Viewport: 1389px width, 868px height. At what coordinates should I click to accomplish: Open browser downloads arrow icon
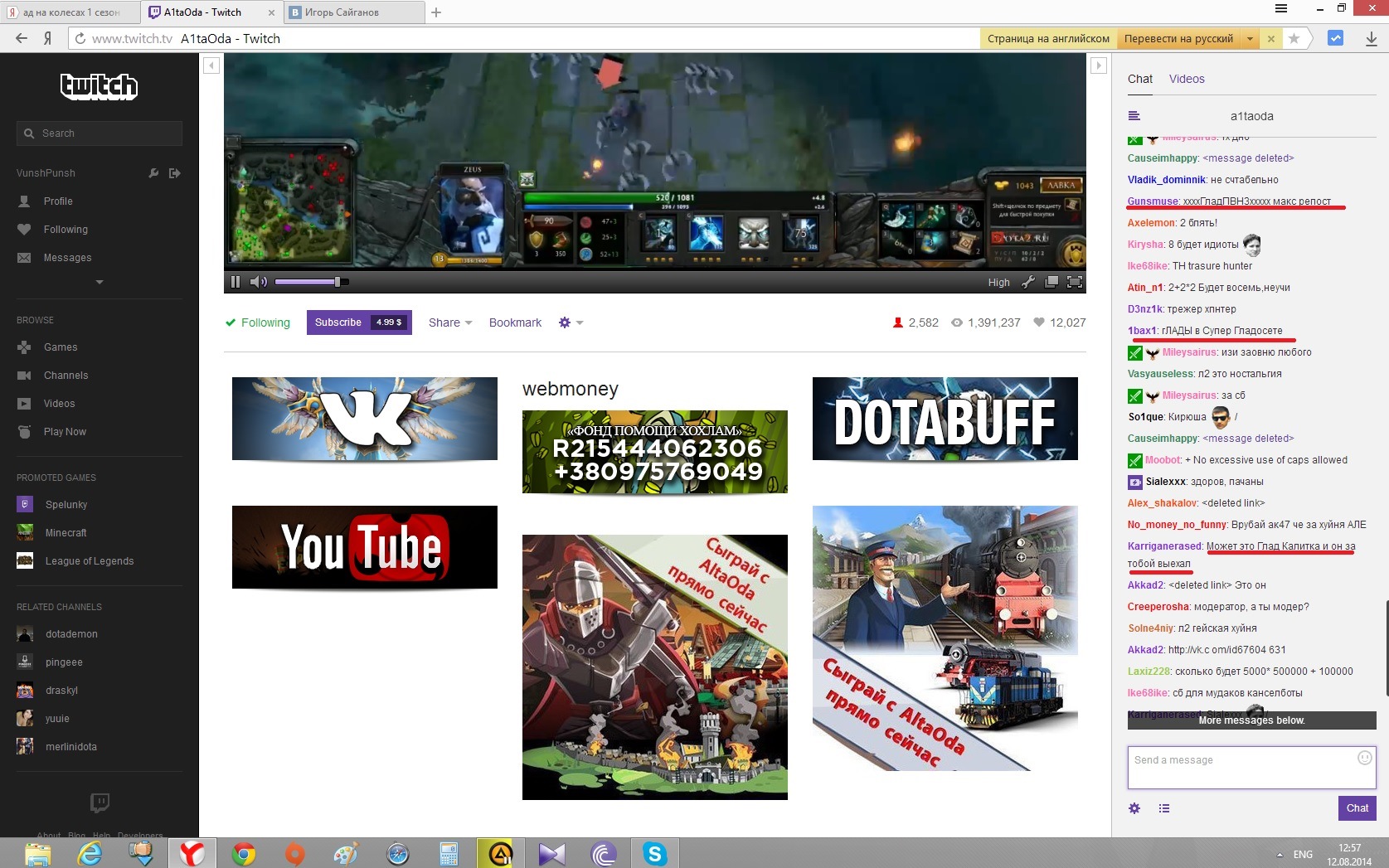click(x=1372, y=38)
